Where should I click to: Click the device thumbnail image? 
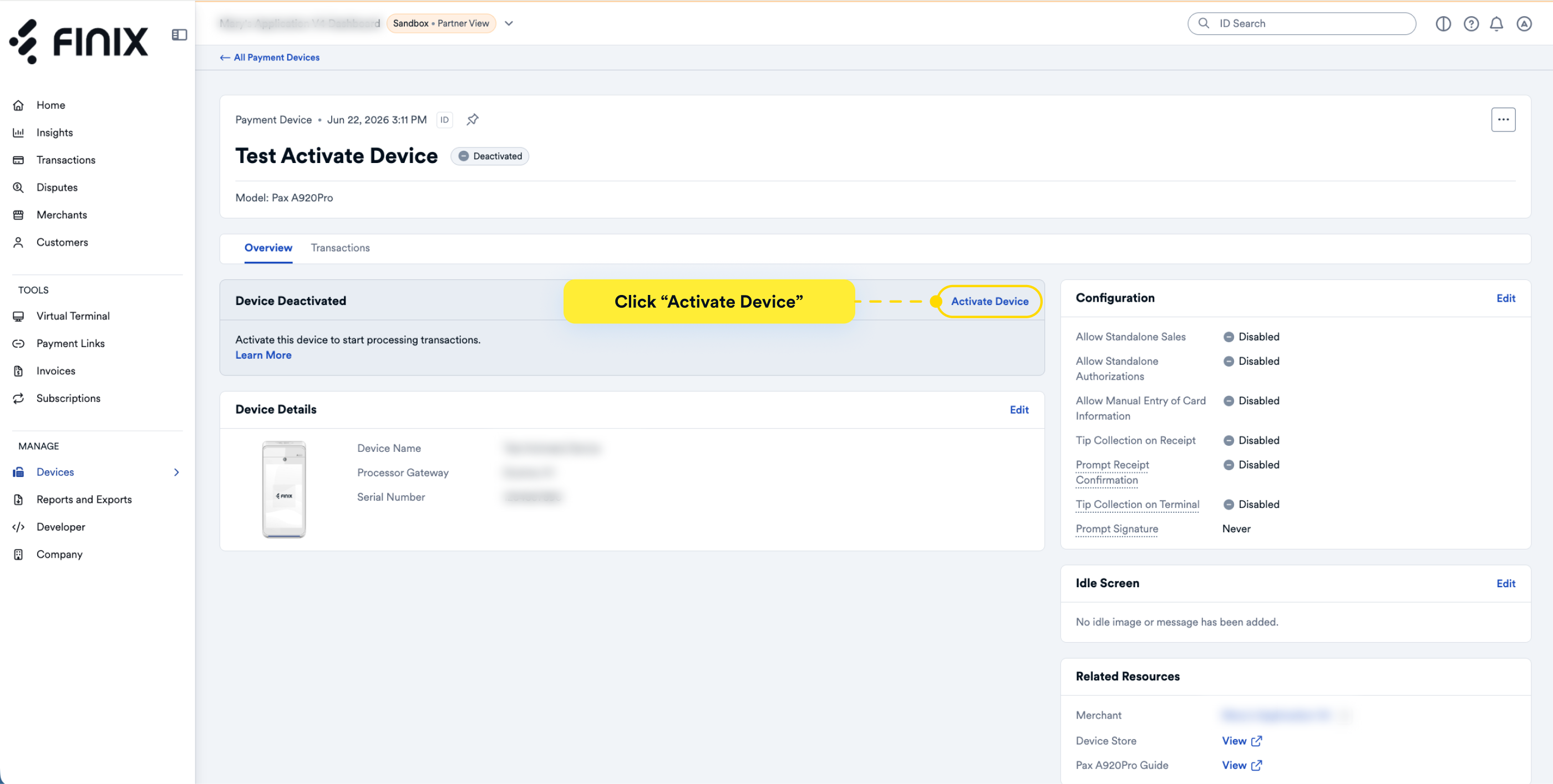(284, 488)
